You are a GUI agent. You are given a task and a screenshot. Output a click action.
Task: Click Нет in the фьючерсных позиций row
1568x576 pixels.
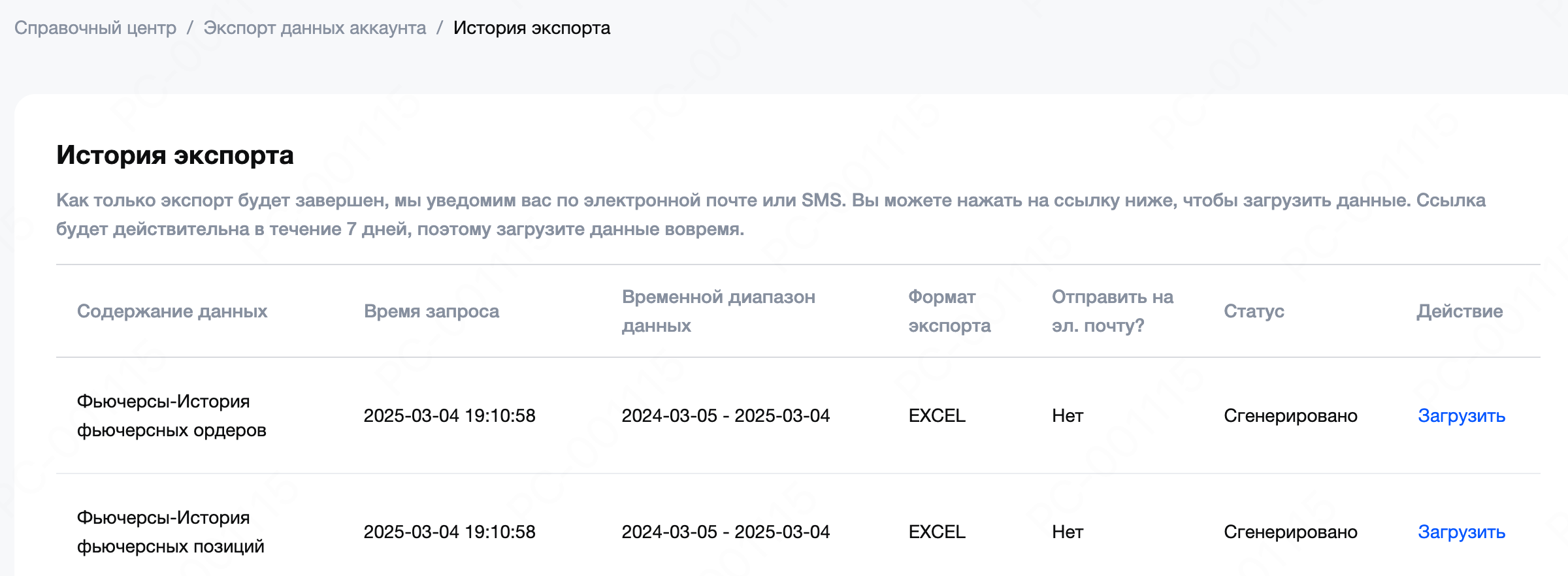pos(1068,532)
